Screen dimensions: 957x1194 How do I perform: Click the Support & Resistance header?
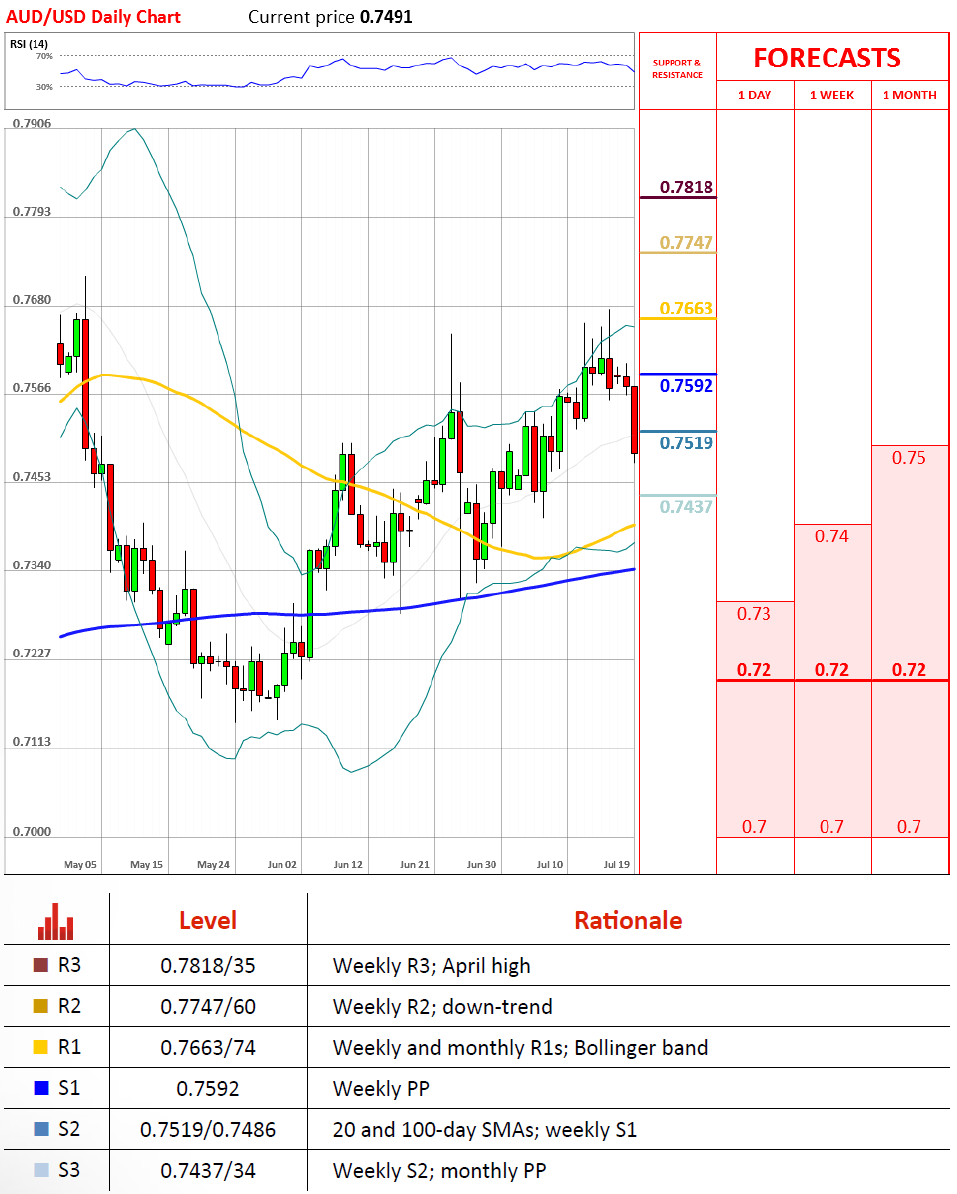pyautogui.click(x=677, y=69)
